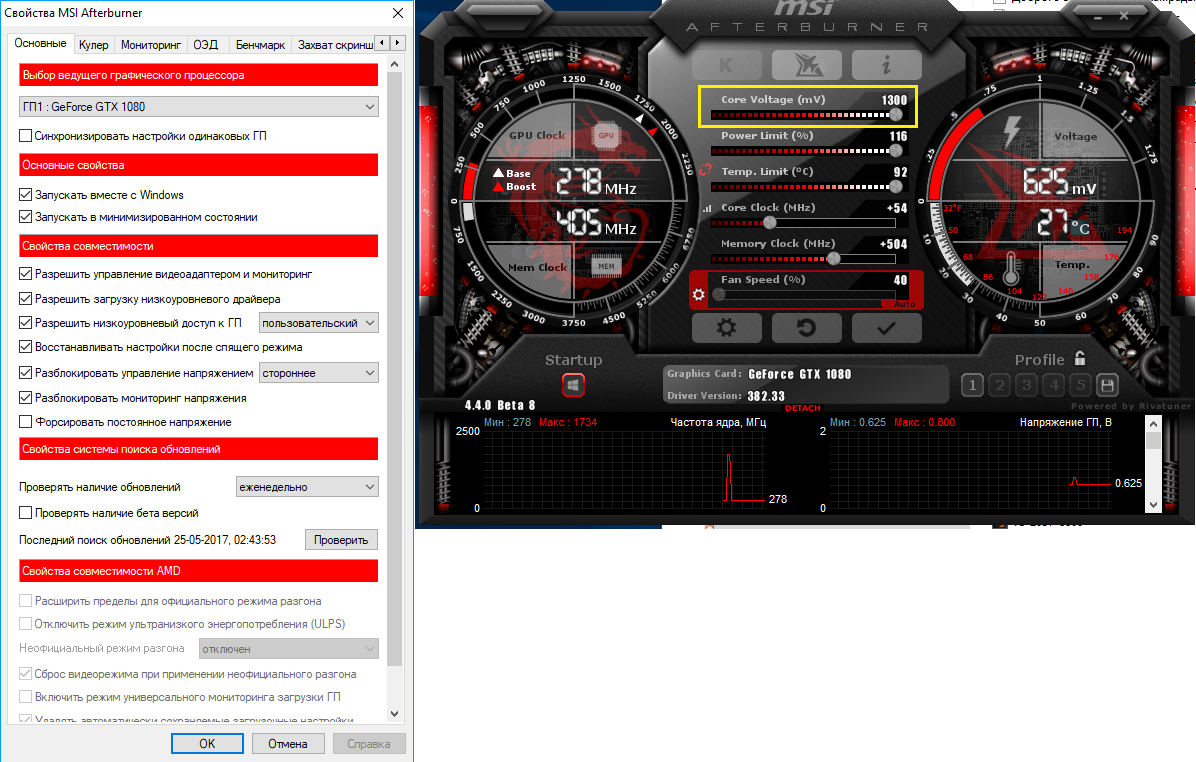Click the GPU chip icon in the clock gauge

point(606,135)
